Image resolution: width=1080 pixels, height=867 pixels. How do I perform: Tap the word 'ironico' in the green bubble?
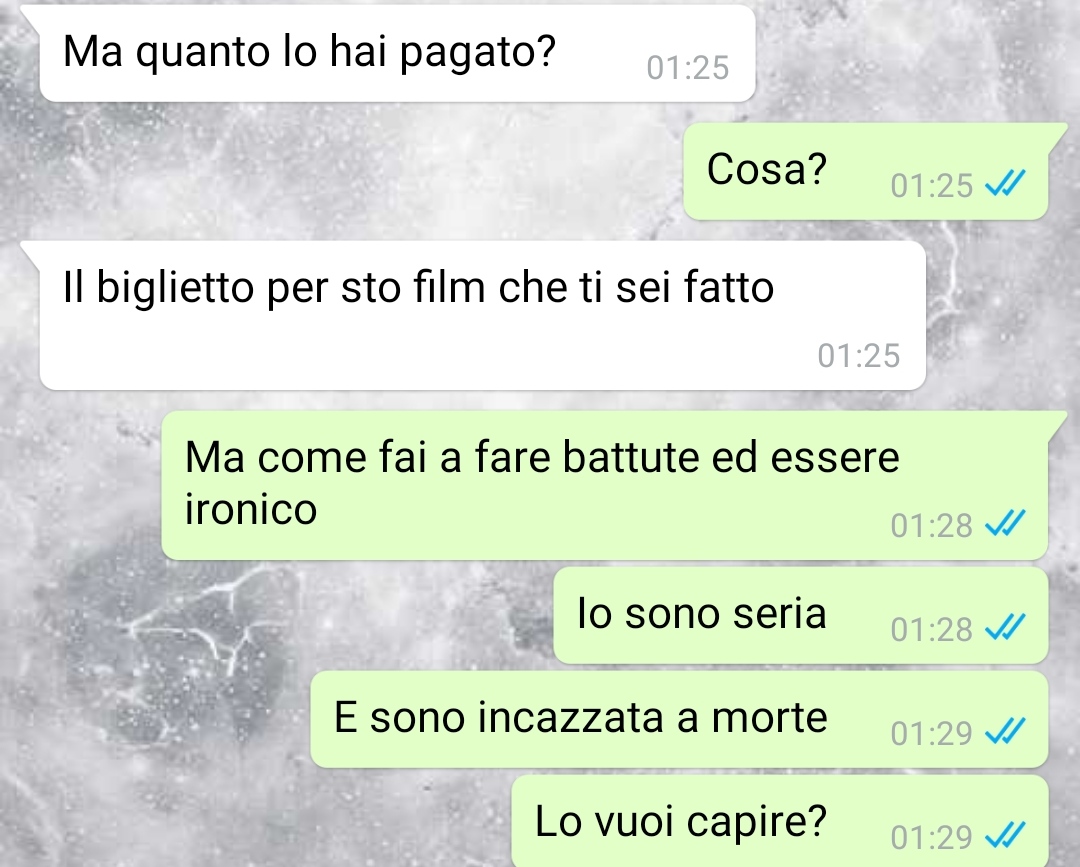point(251,510)
